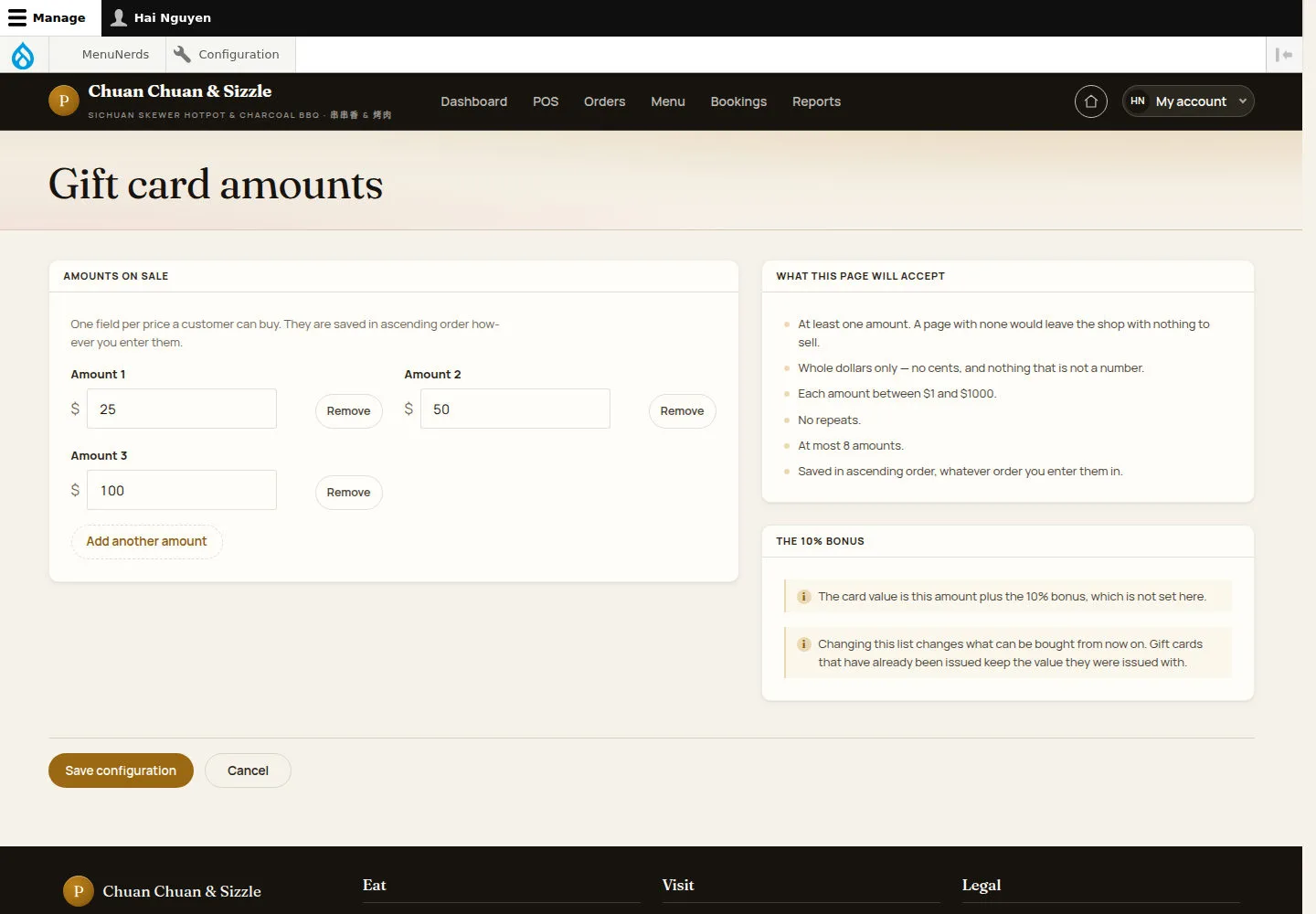Focus the Amount 2 input field
The height and width of the screenshot is (914, 1316).
click(x=515, y=409)
